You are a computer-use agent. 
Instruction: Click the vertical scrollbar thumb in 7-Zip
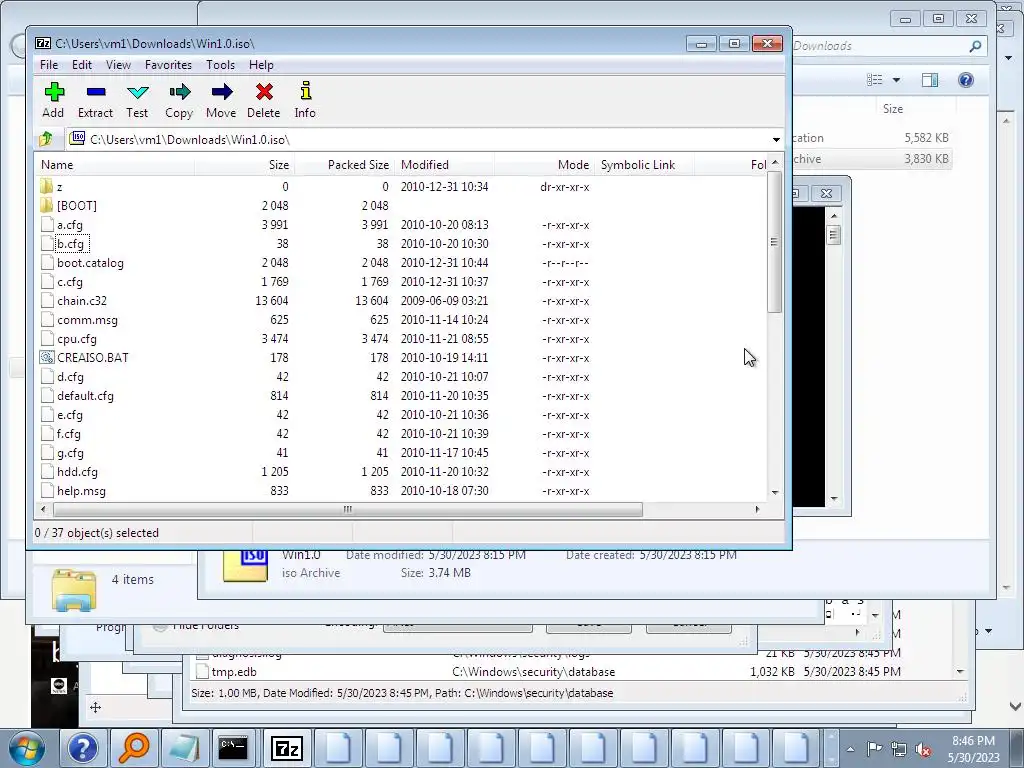click(x=775, y=242)
